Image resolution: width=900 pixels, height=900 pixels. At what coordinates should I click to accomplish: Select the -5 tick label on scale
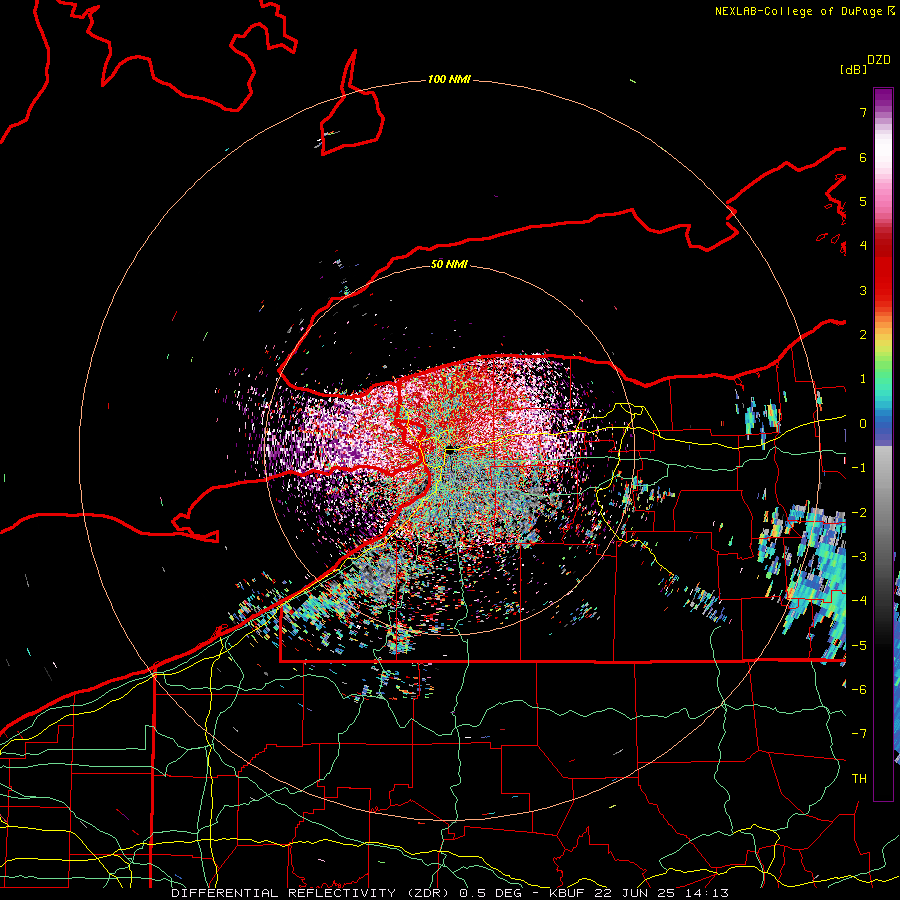(859, 645)
